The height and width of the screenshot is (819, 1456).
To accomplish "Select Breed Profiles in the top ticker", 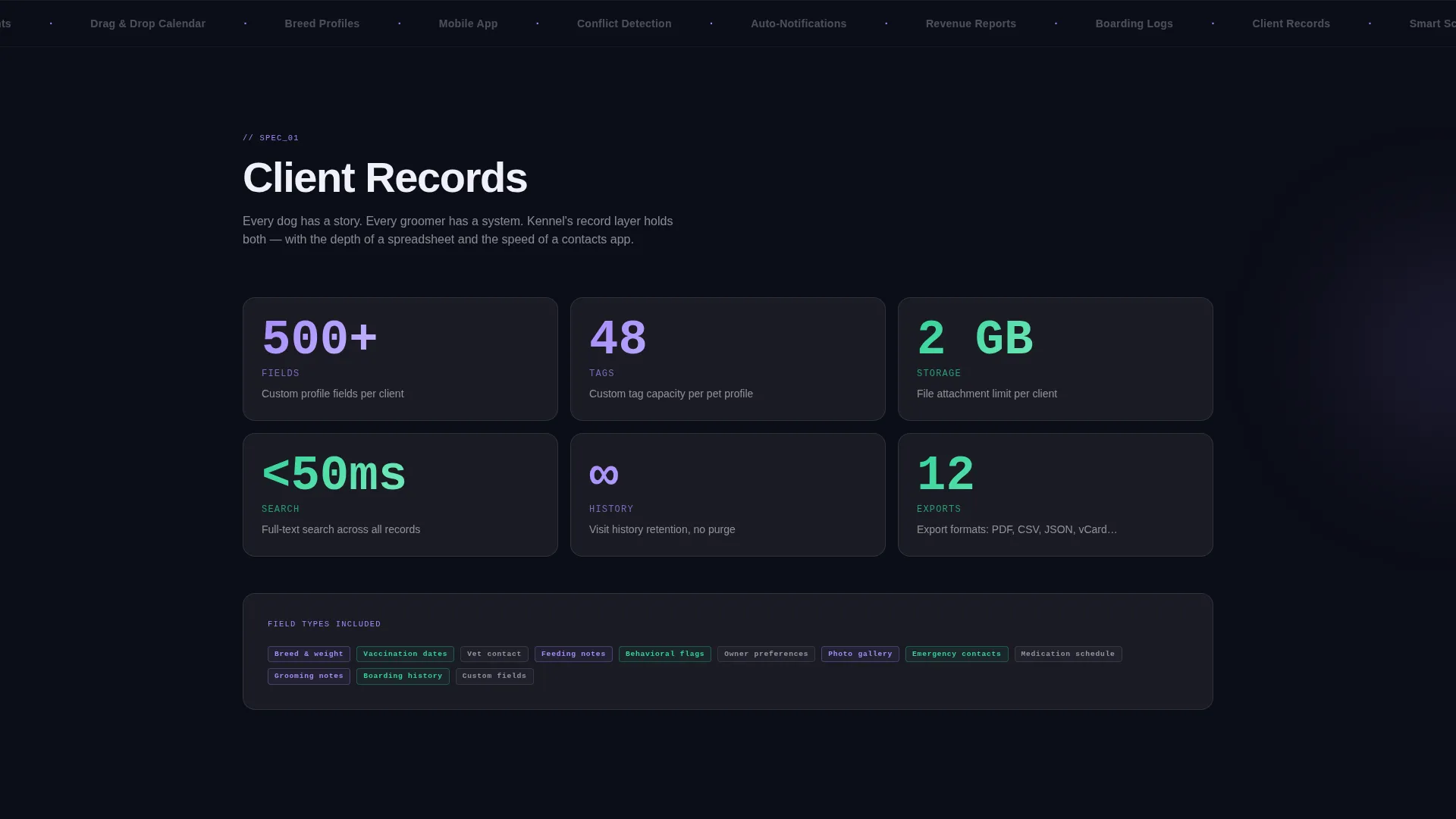I will 322,24.
